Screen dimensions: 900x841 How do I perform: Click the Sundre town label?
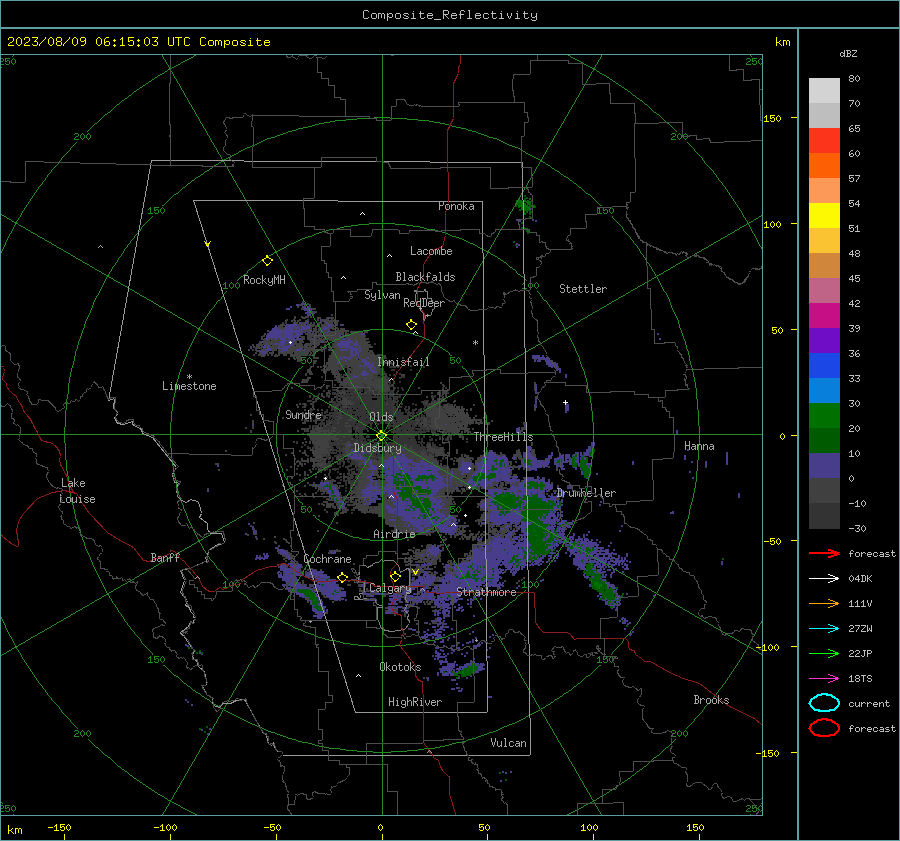tap(303, 415)
